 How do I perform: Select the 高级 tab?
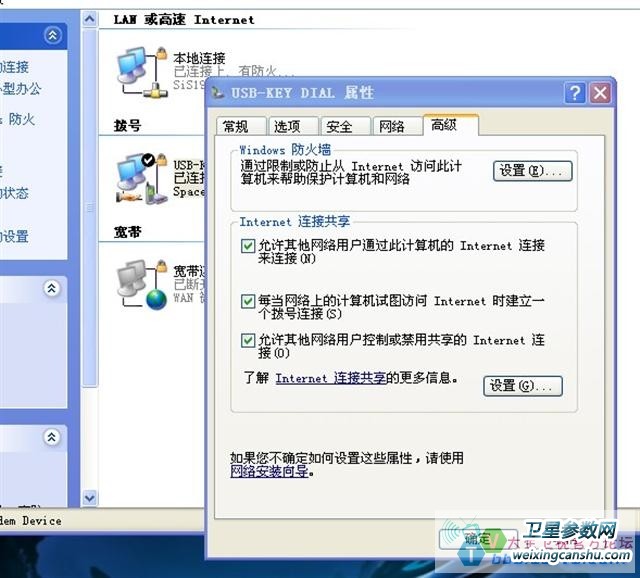tap(451, 125)
